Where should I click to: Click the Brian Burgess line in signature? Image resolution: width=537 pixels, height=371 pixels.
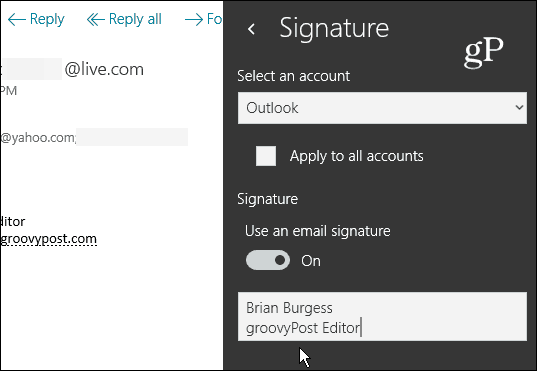(x=289, y=308)
